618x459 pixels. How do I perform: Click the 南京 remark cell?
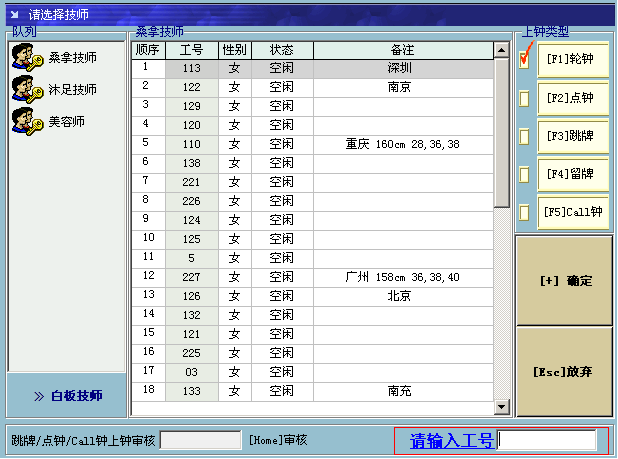[x=403, y=87]
